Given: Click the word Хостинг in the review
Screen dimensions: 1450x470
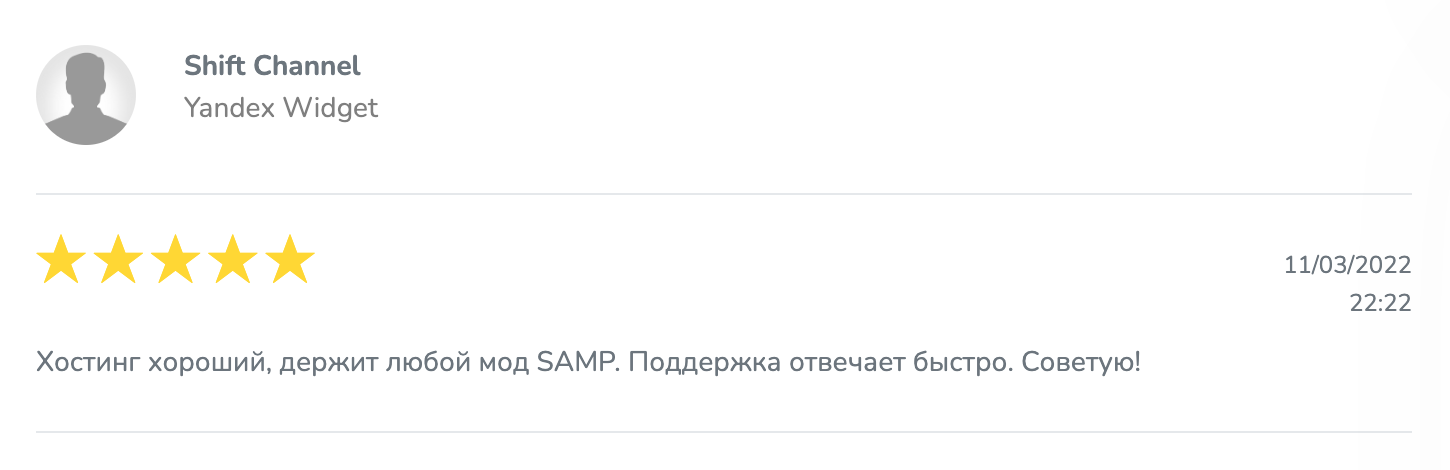Looking at the screenshot, I should tap(87, 363).
